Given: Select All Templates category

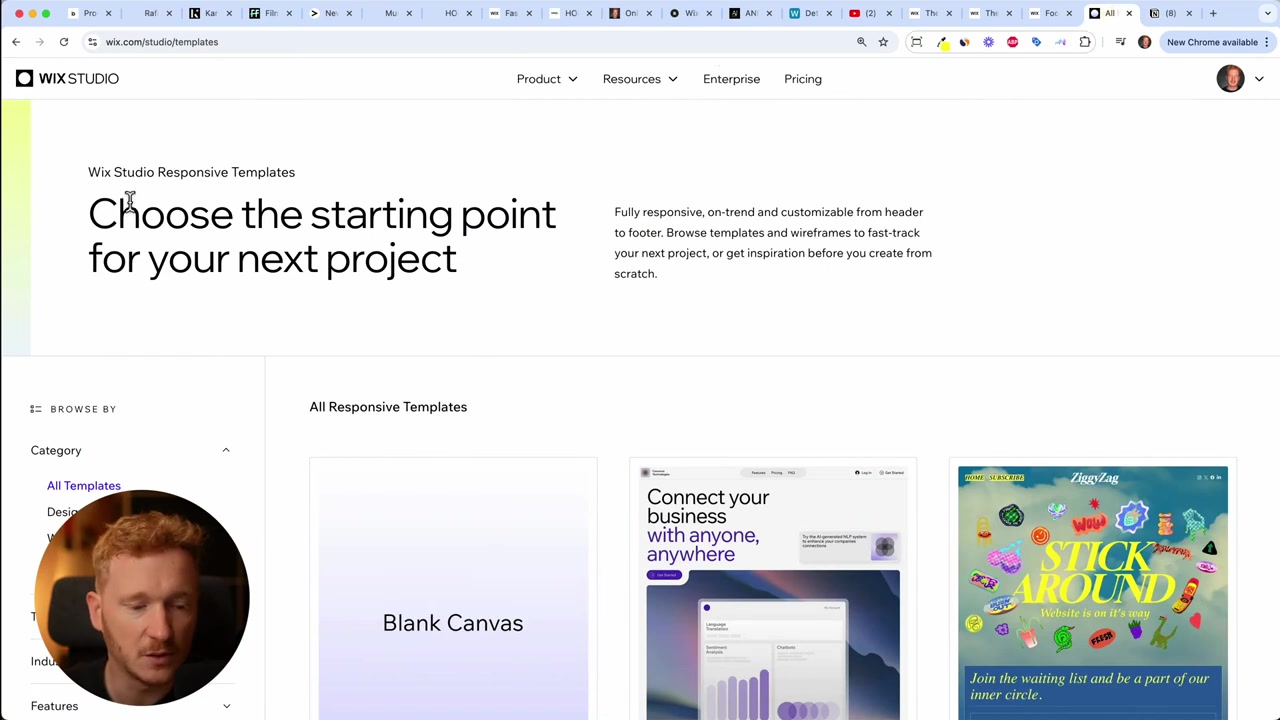Looking at the screenshot, I should (x=83, y=486).
